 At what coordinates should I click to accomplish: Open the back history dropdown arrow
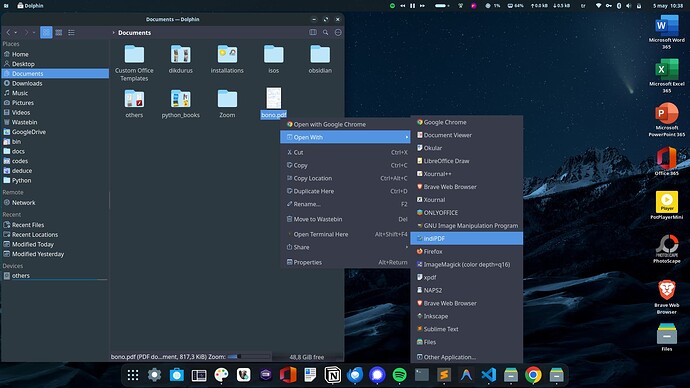16,33
